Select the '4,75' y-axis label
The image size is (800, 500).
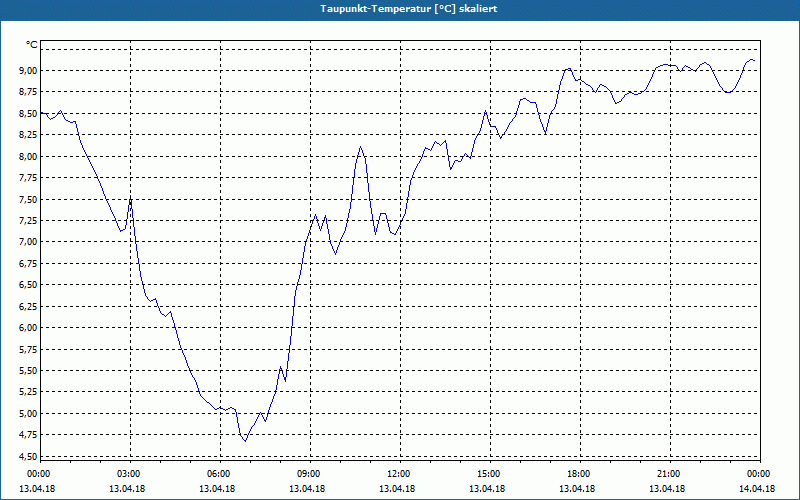pos(29,435)
